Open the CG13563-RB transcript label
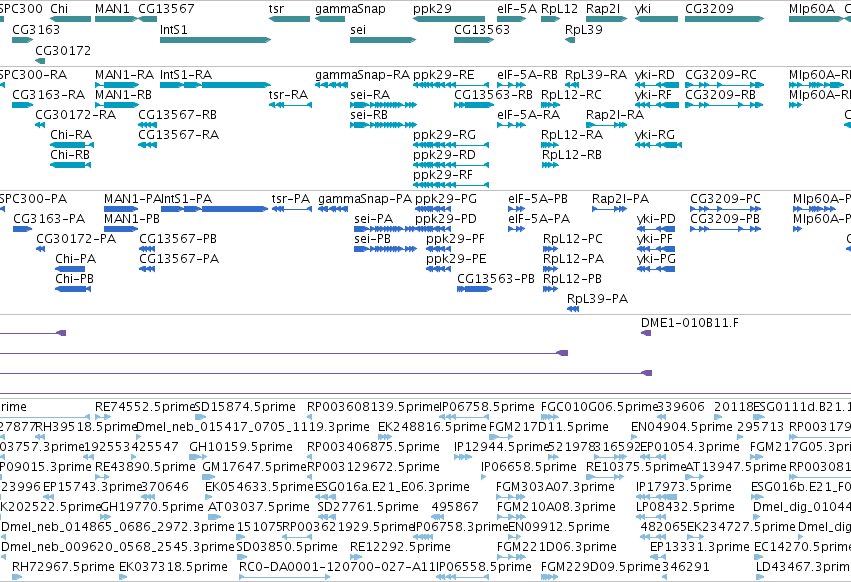Viewport: 851px width, 582px height. tap(493, 94)
